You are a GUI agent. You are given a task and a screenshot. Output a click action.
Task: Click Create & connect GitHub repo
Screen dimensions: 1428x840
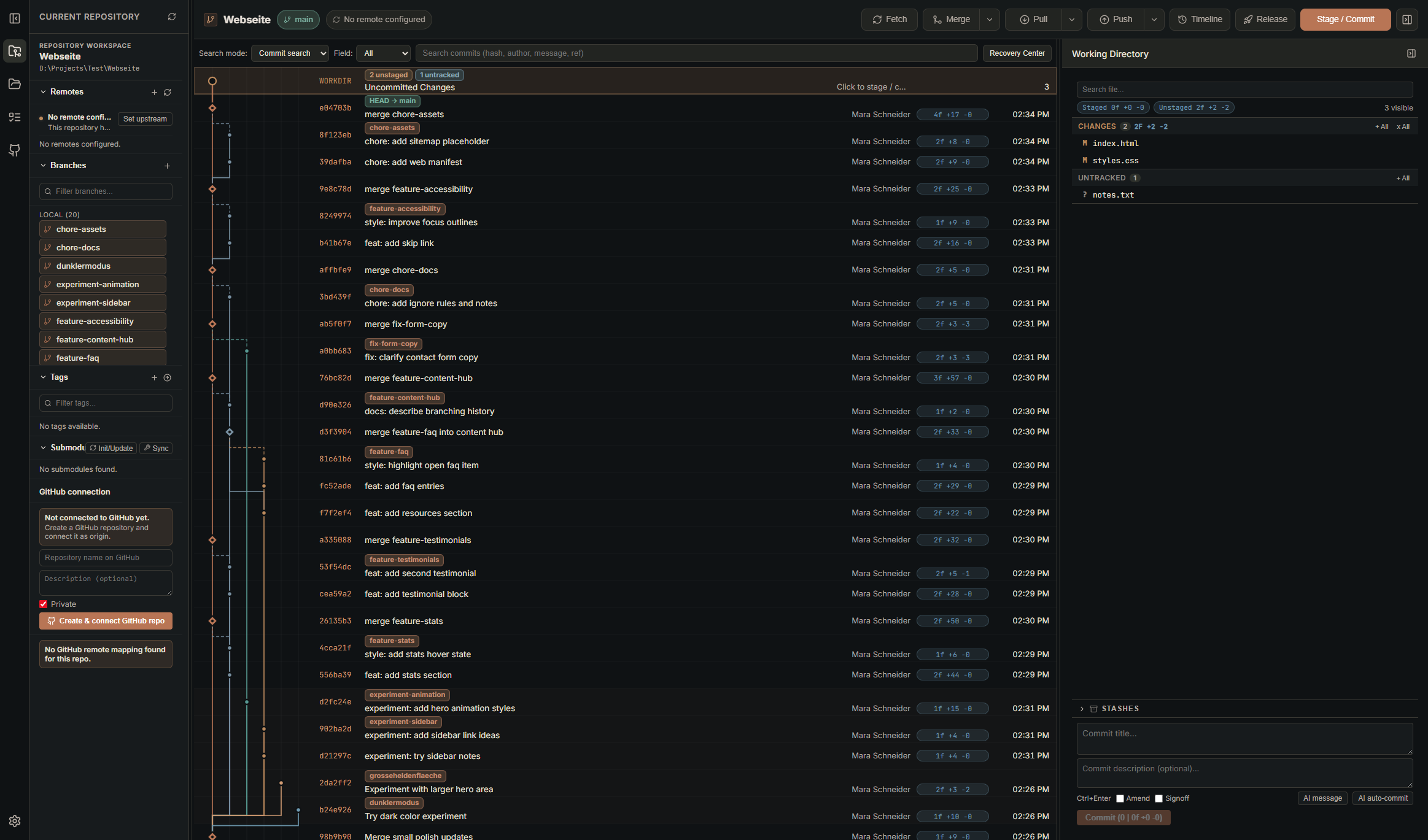click(x=106, y=621)
